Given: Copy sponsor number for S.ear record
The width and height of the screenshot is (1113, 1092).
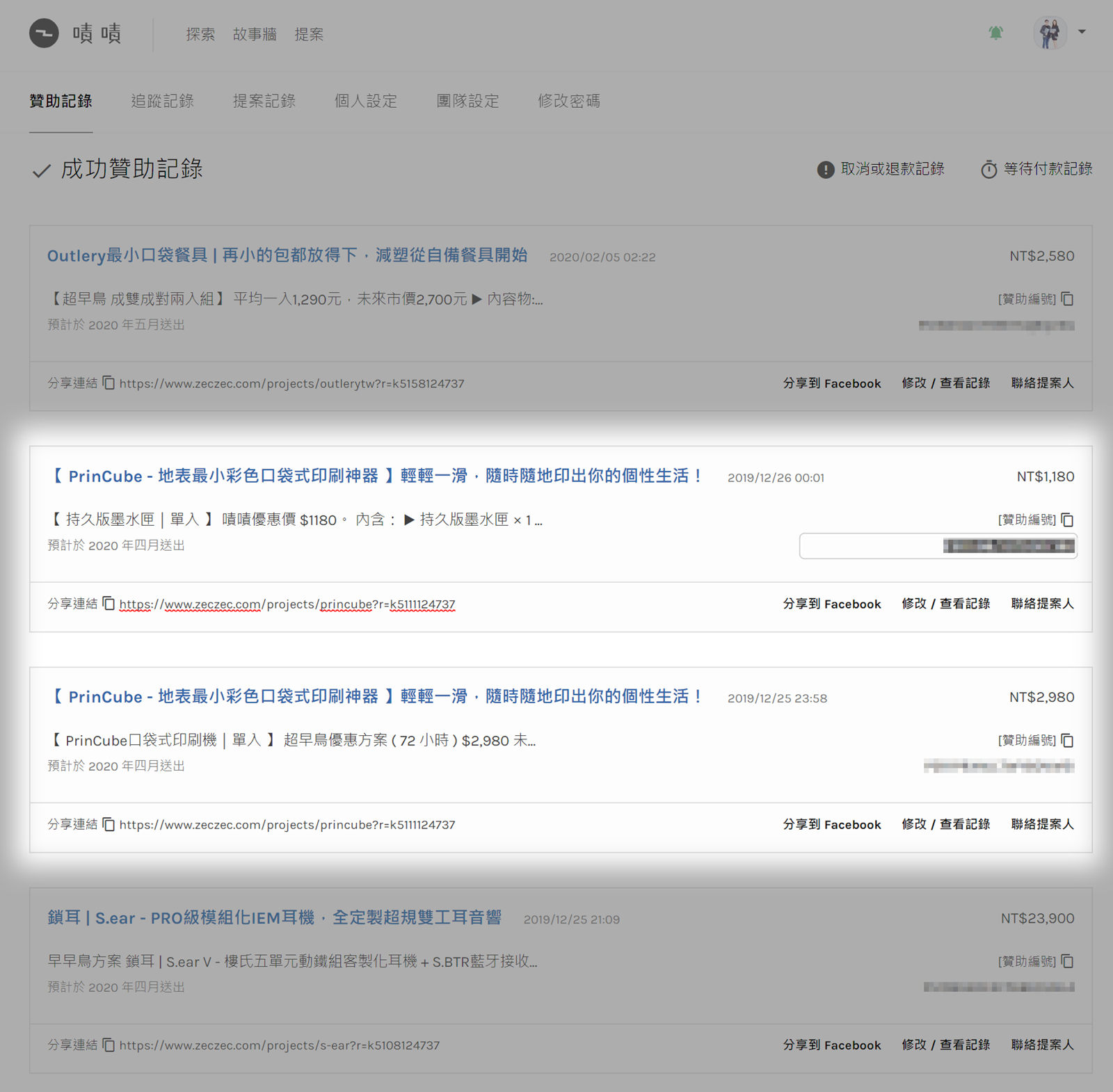Looking at the screenshot, I should point(1068,961).
